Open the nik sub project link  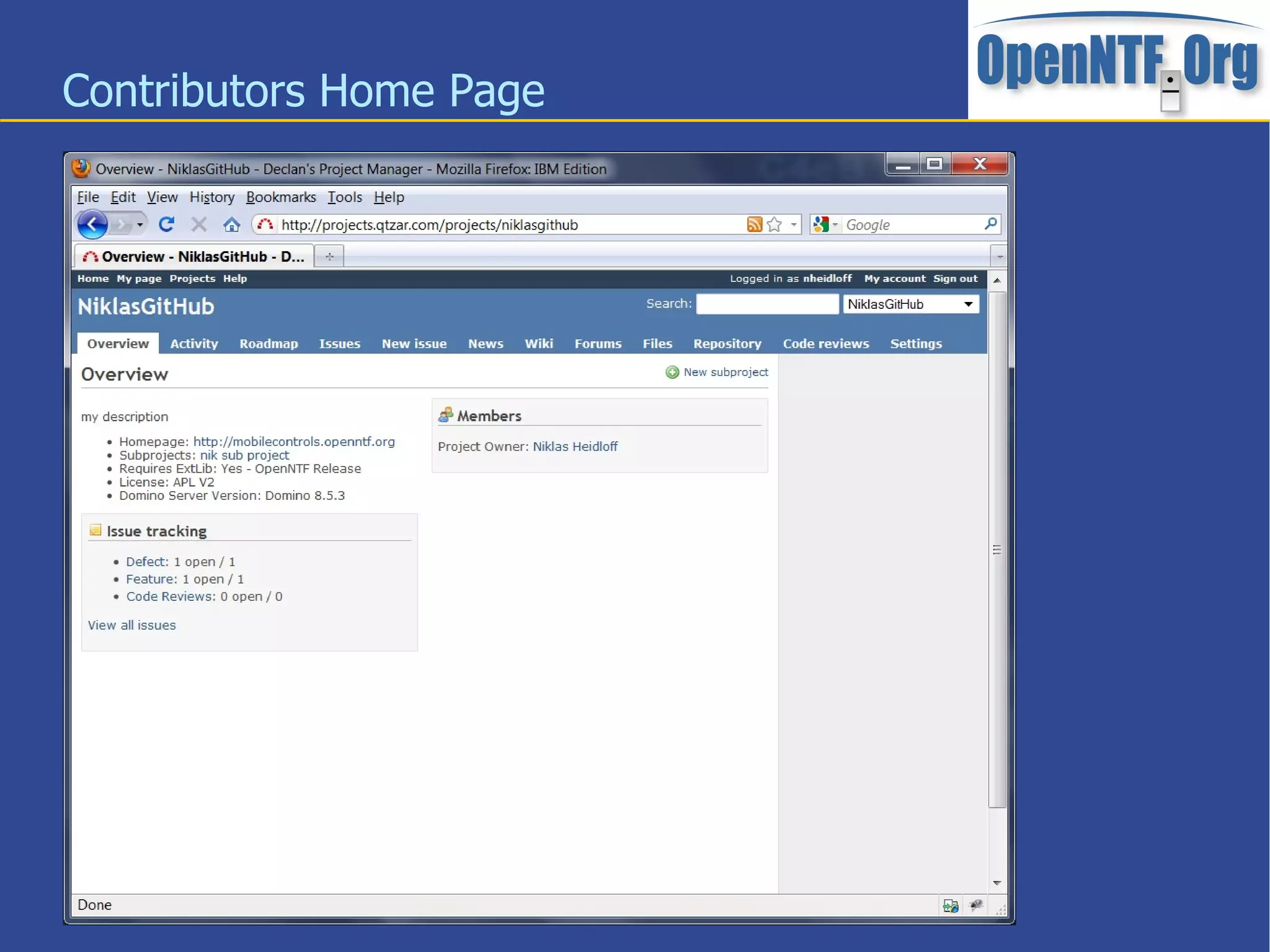[244, 455]
